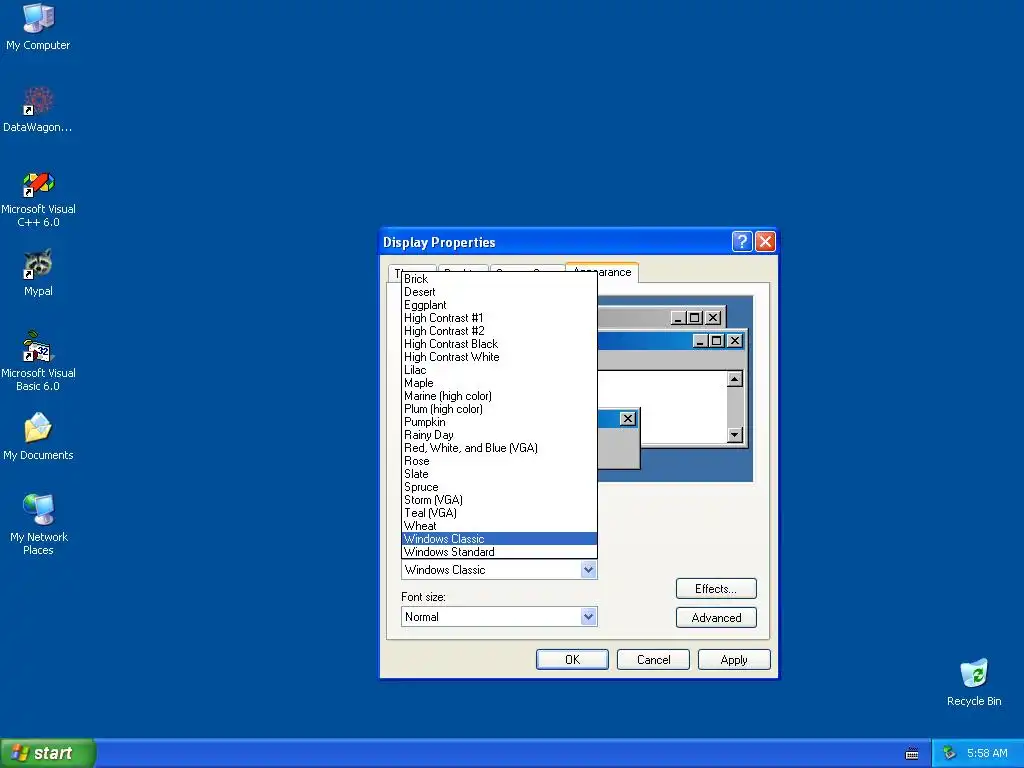The width and height of the screenshot is (1024, 768).
Task: Choose Eggplant color scheme
Action: pos(499,305)
